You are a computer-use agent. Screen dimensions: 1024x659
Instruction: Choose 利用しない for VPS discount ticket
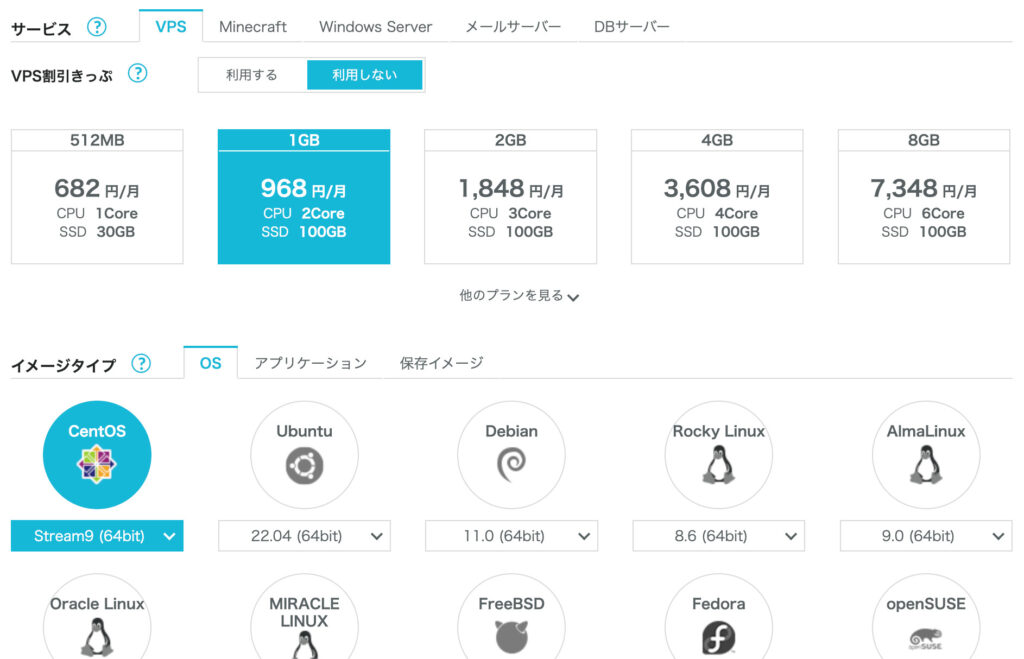(364, 75)
